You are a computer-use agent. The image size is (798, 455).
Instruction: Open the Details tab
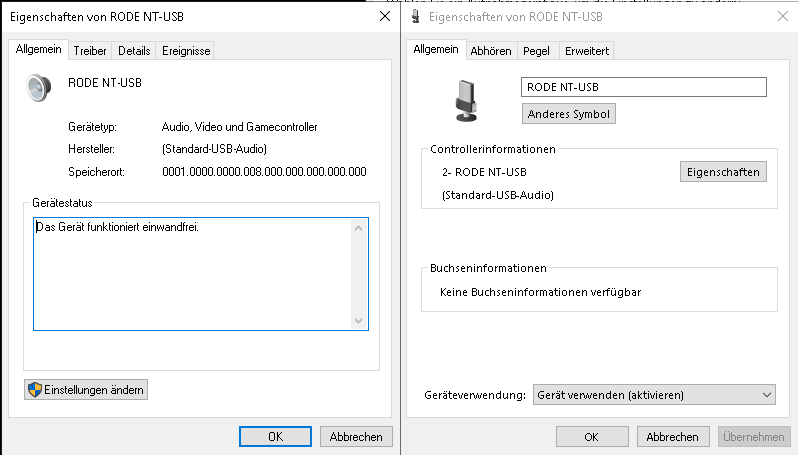point(134,51)
